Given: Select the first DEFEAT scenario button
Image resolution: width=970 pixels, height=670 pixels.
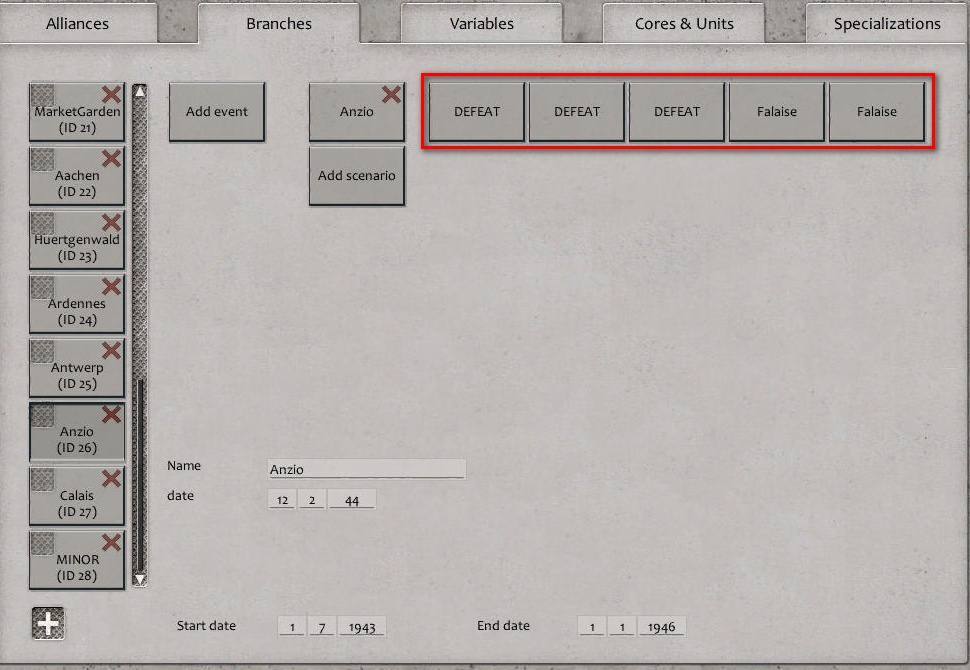Looking at the screenshot, I should [475, 111].
